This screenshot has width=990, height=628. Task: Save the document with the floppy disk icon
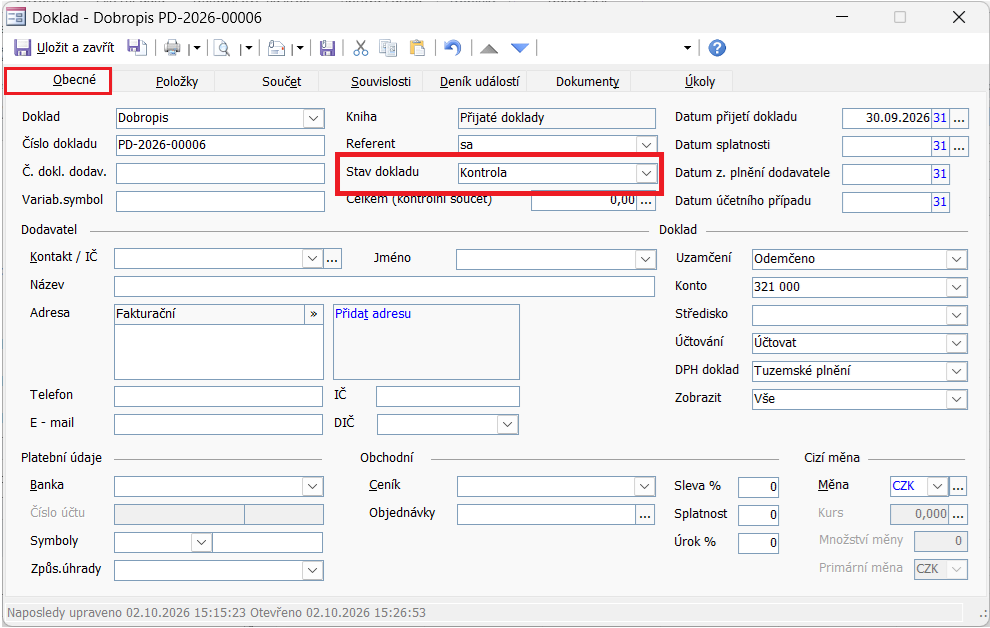327,48
